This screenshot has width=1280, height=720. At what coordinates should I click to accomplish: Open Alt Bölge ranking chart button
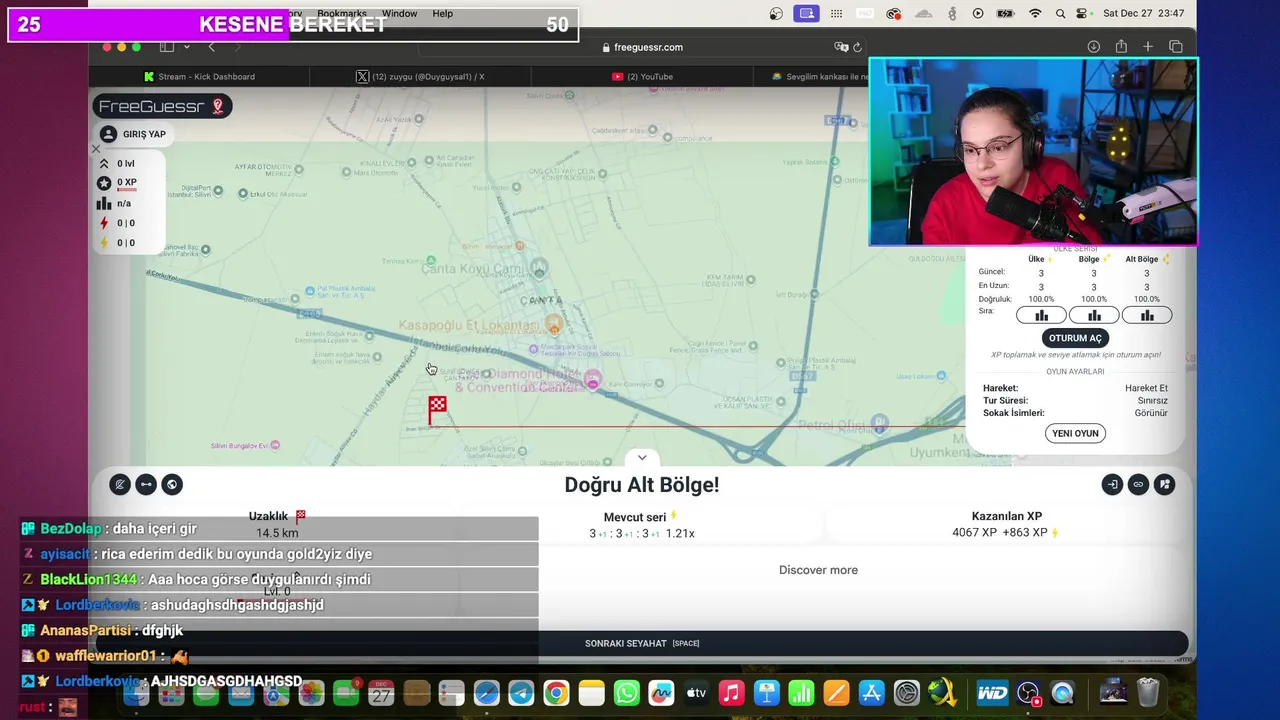[x=1147, y=315]
